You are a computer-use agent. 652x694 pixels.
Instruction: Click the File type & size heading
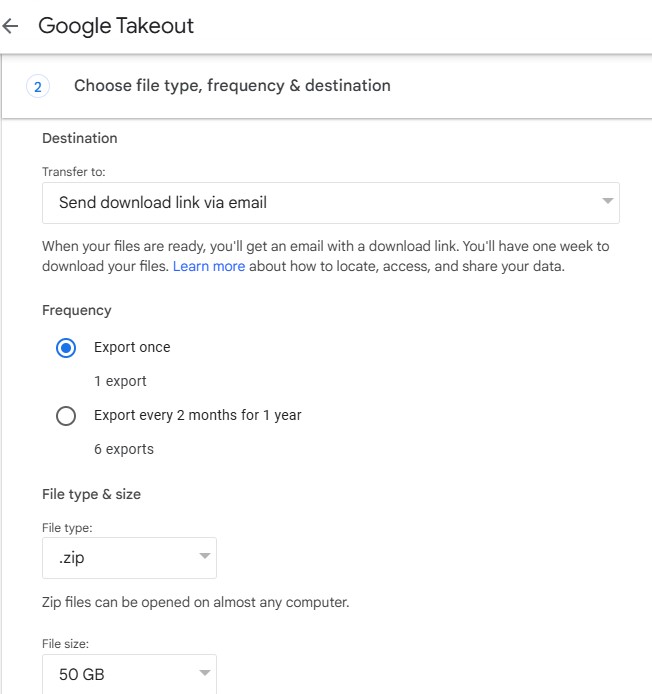pos(91,494)
